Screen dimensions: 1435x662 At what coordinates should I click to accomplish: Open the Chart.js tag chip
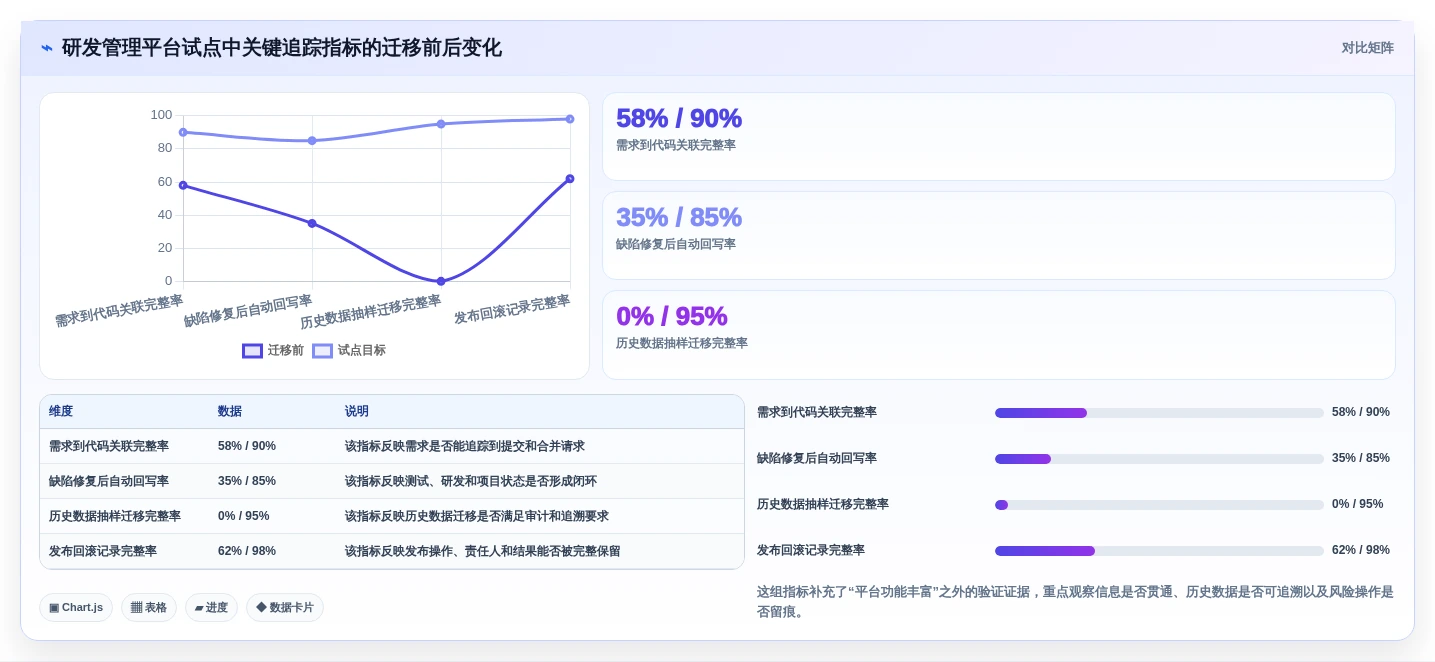tap(76, 608)
